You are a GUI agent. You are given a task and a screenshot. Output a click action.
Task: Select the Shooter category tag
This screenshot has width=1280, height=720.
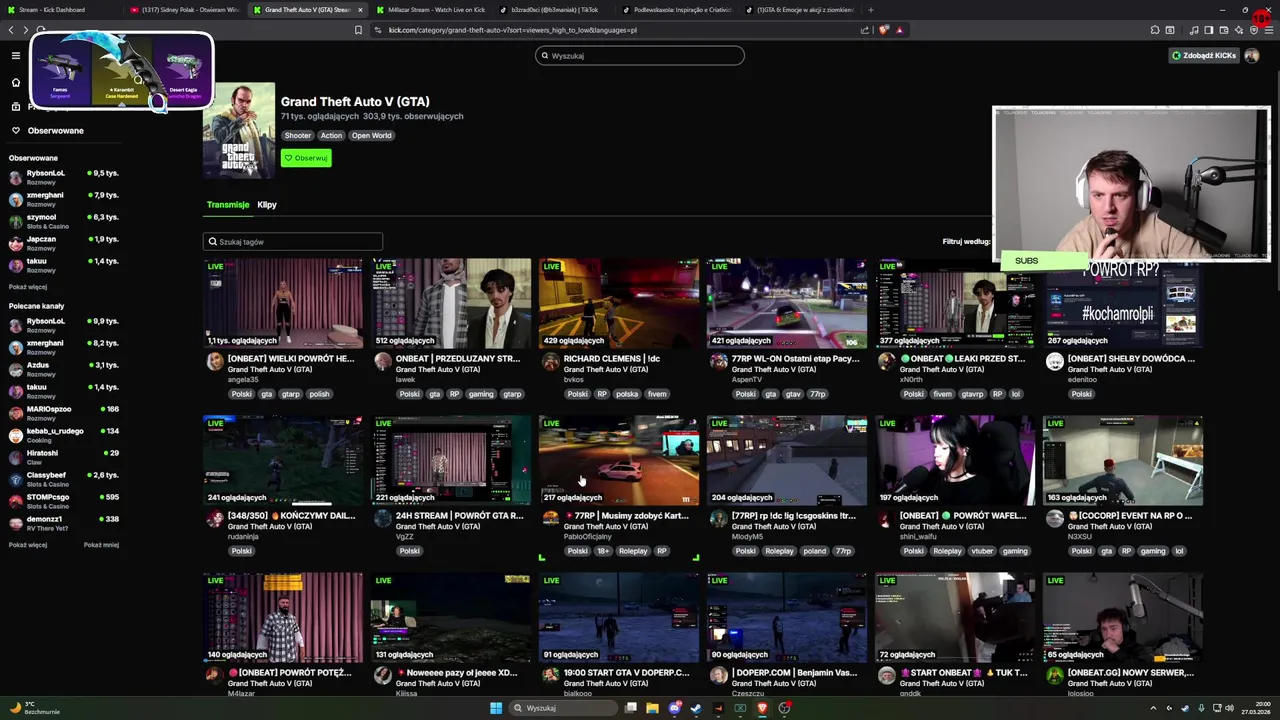point(298,136)
